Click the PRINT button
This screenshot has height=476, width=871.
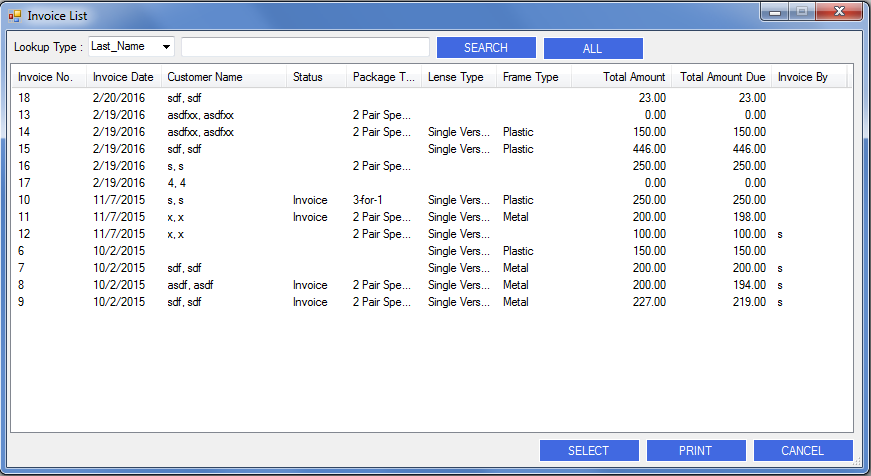pos(696,451)
